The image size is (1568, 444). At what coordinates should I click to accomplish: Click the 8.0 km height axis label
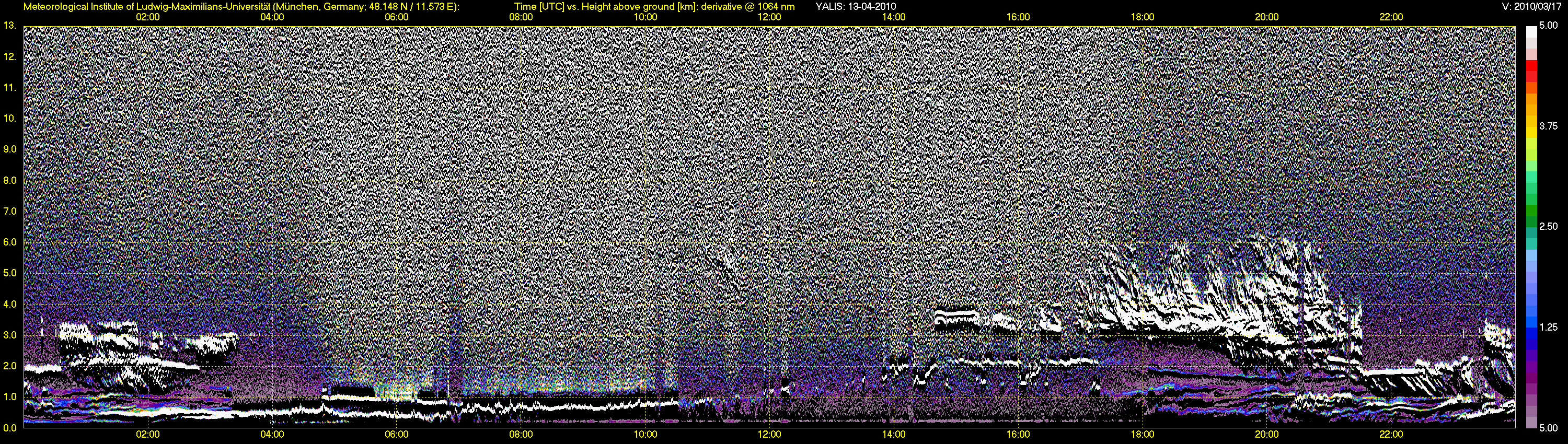[9, 181]
